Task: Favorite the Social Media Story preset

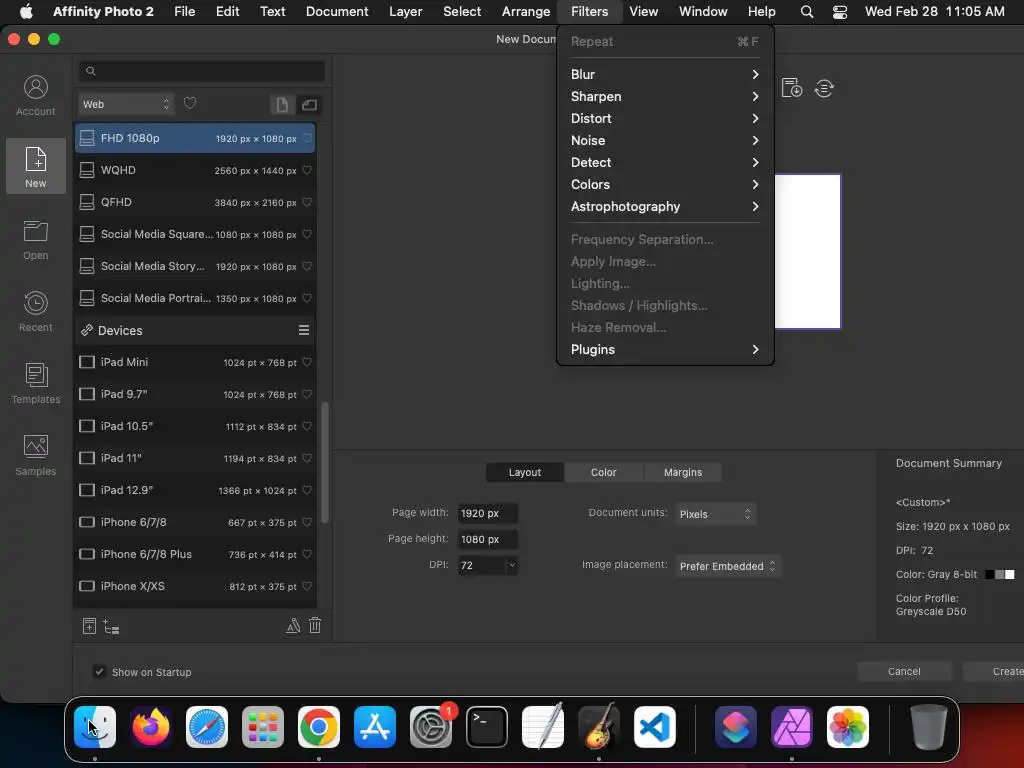Action: tap(307, 266)
